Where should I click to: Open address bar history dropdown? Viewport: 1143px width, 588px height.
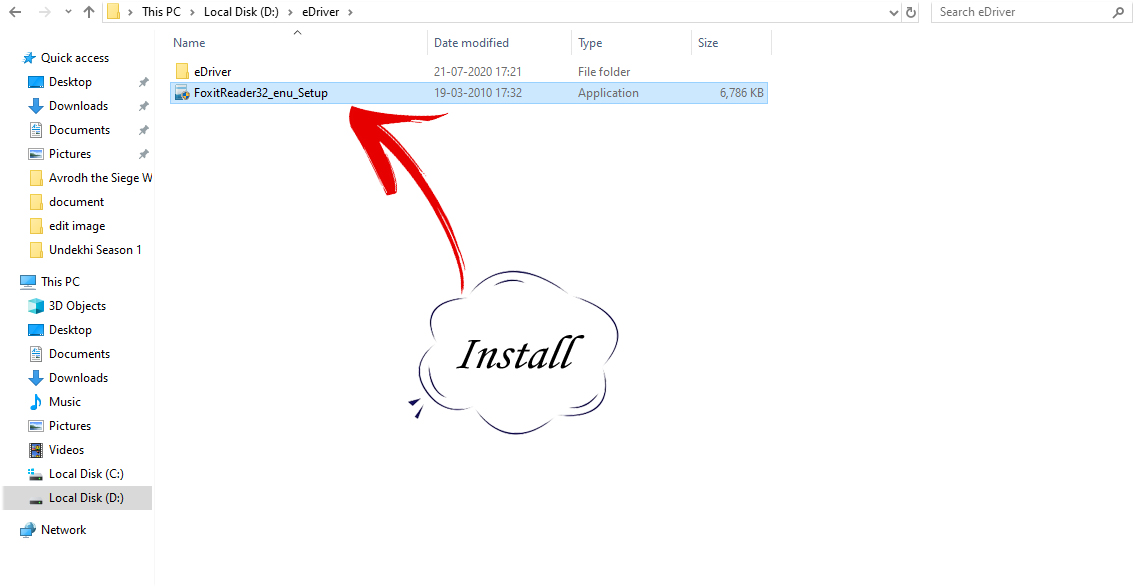pos(894,12)
